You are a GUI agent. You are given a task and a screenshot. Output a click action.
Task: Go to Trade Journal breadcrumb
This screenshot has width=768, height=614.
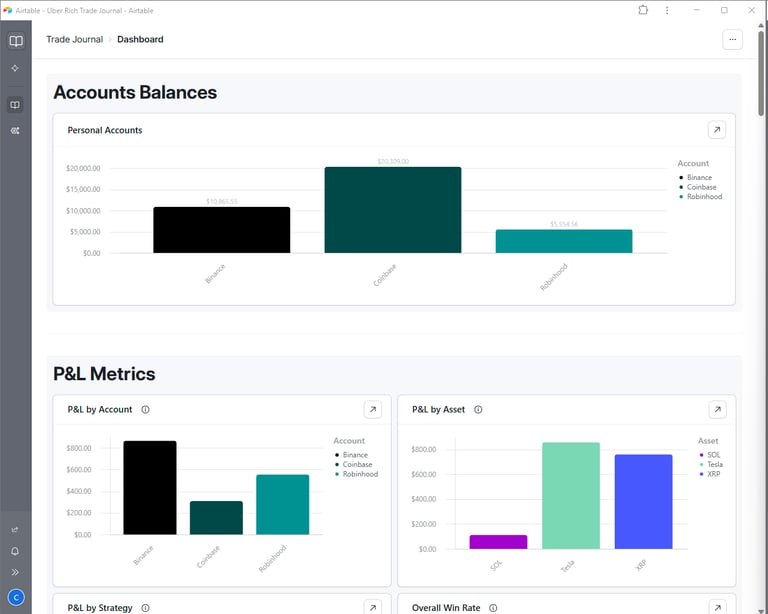[x=74, y=39]
